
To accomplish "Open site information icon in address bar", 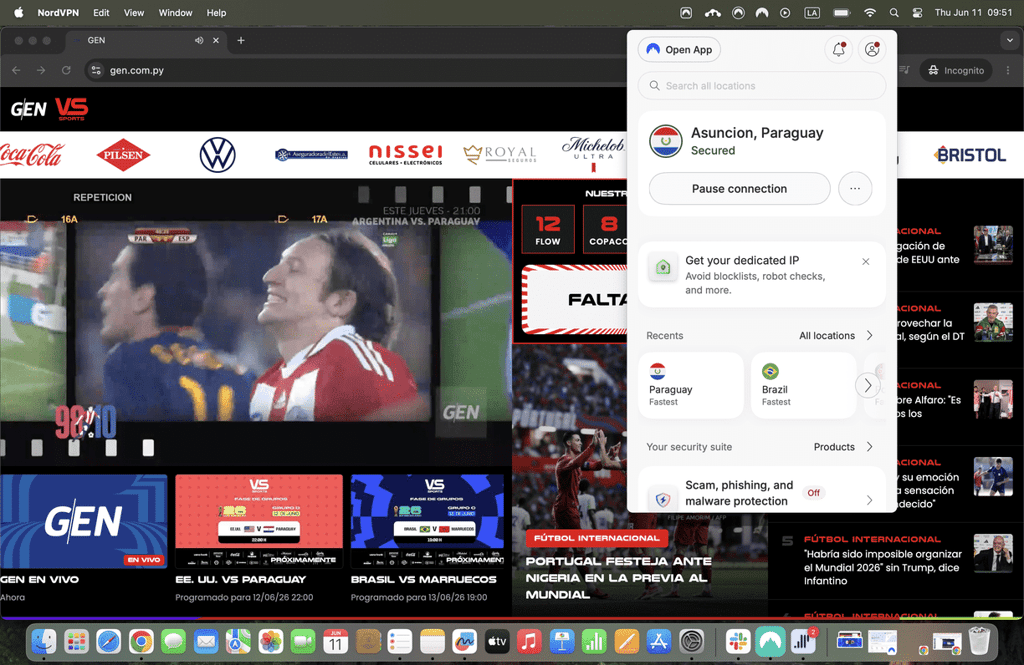I will pyautogui.click(x=96, y=70).
